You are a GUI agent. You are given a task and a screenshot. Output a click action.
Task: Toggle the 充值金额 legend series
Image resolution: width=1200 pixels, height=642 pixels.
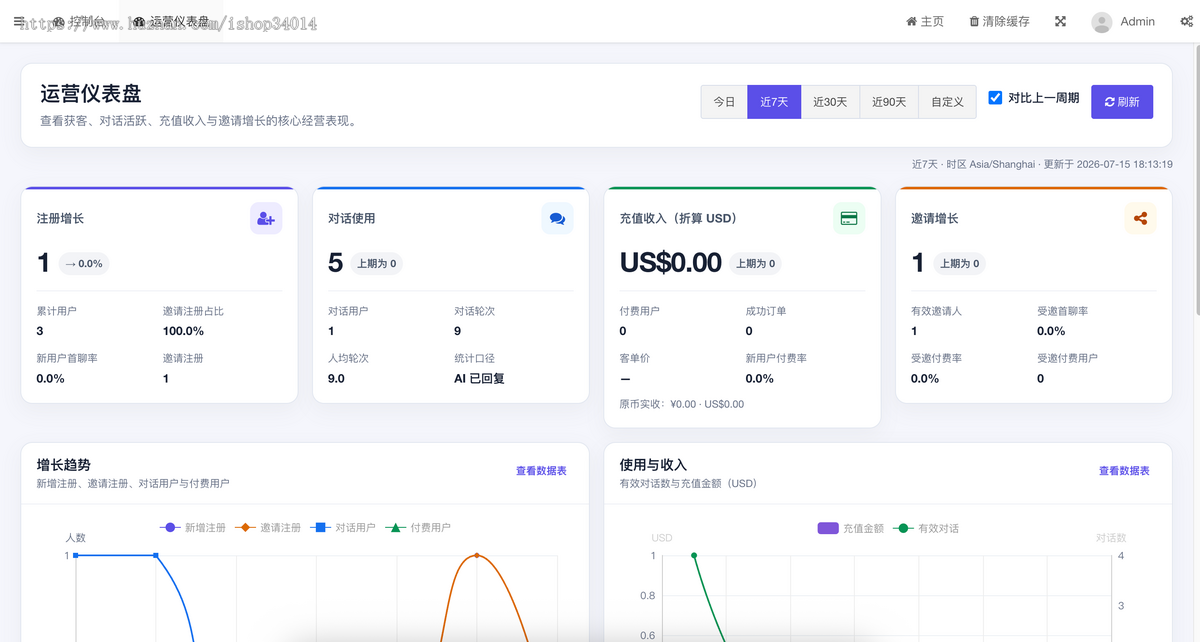851,528
